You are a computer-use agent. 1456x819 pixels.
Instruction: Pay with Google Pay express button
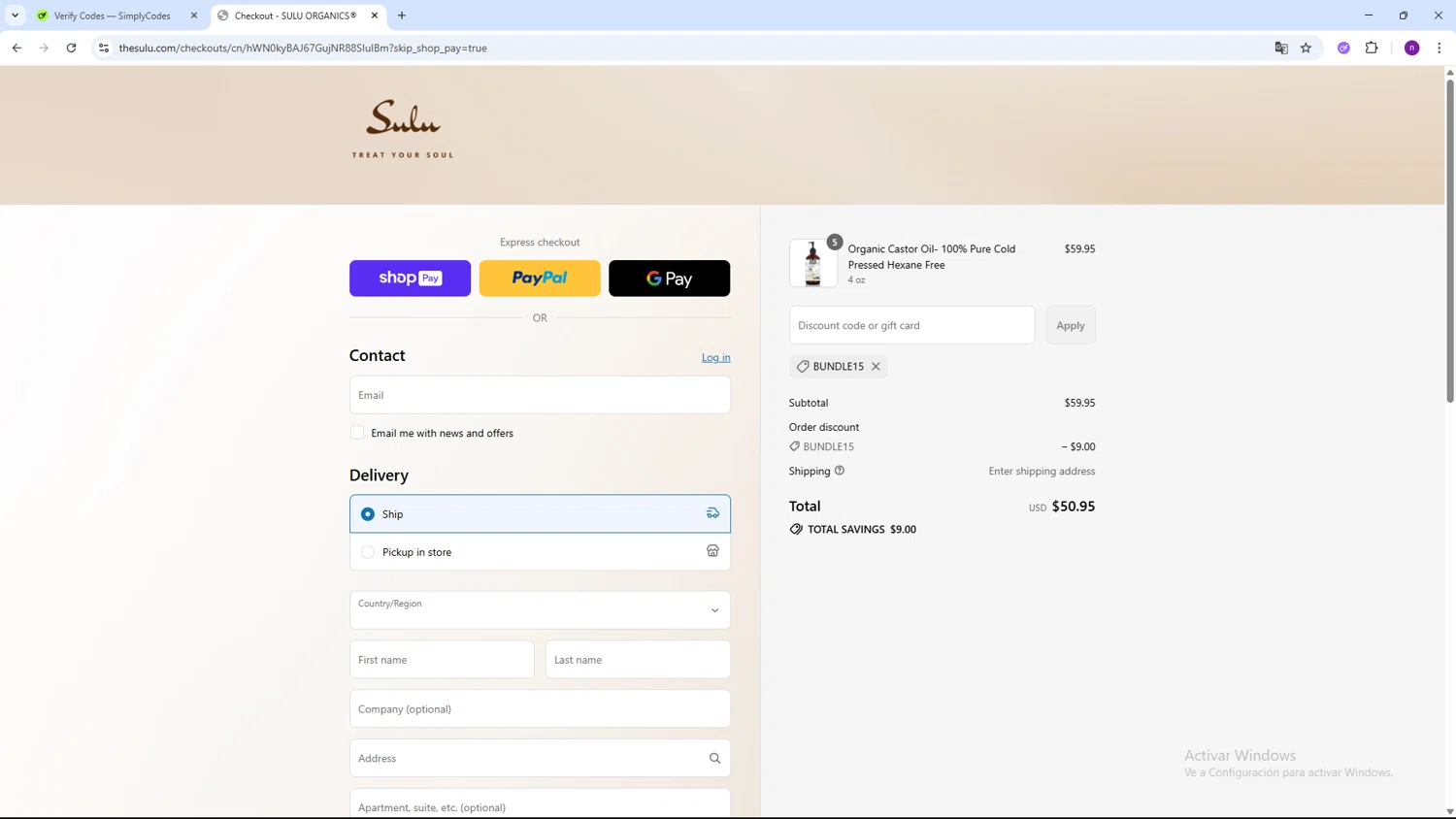coord(669,278)
